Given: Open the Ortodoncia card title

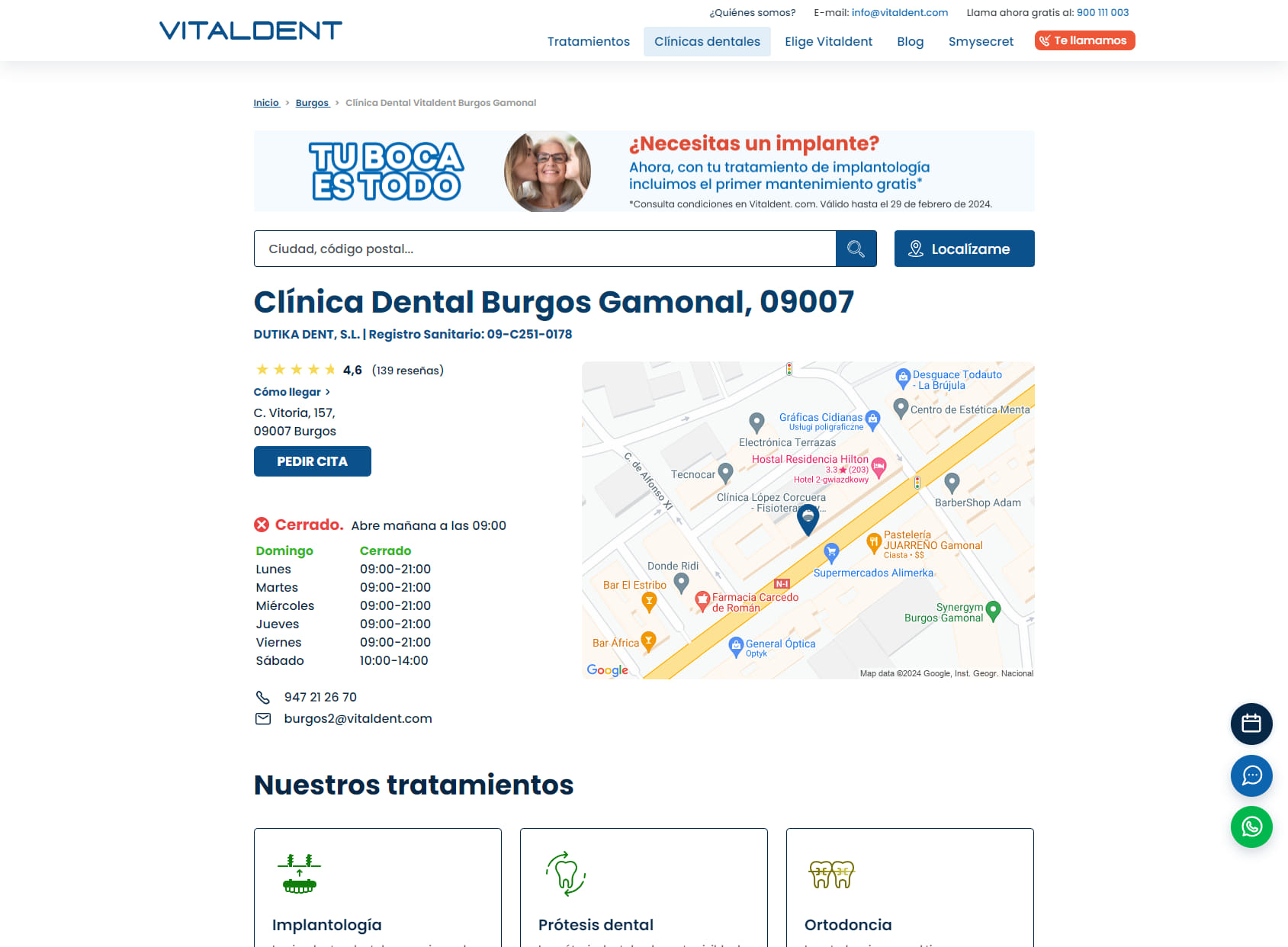Looking at the screenshot, I should coord(848,925).
